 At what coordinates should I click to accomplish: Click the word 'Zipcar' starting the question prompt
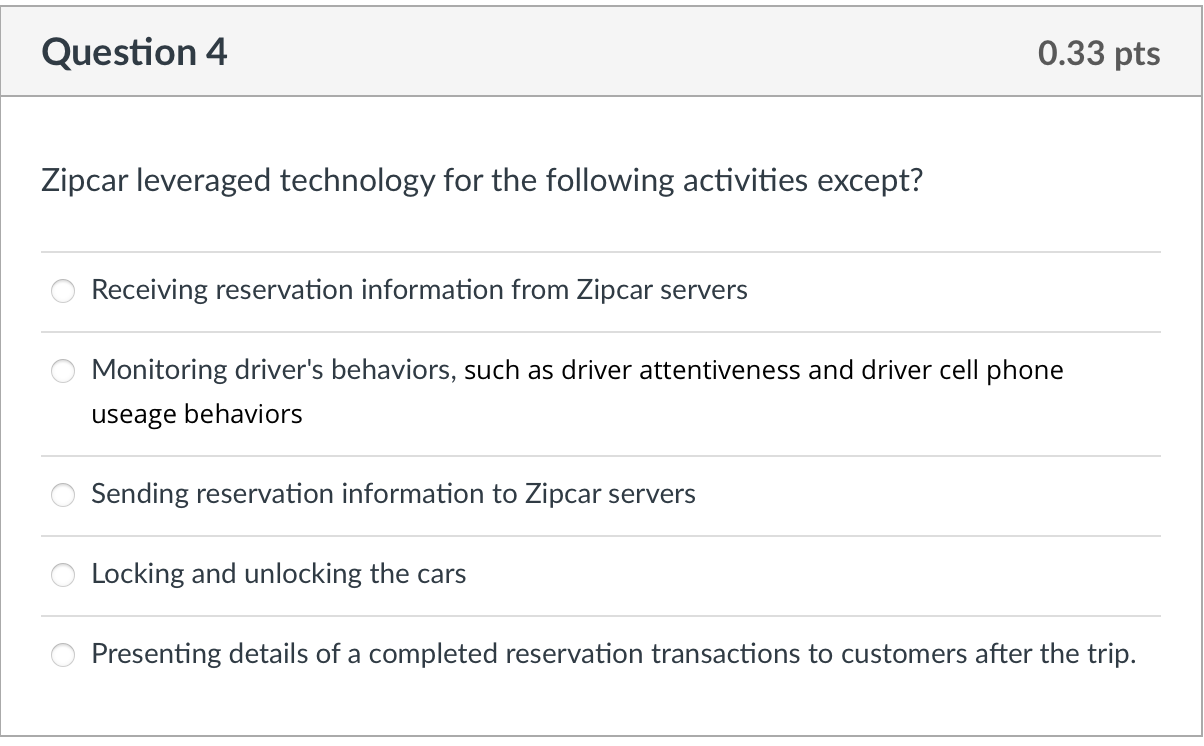[x=83, y=181]
